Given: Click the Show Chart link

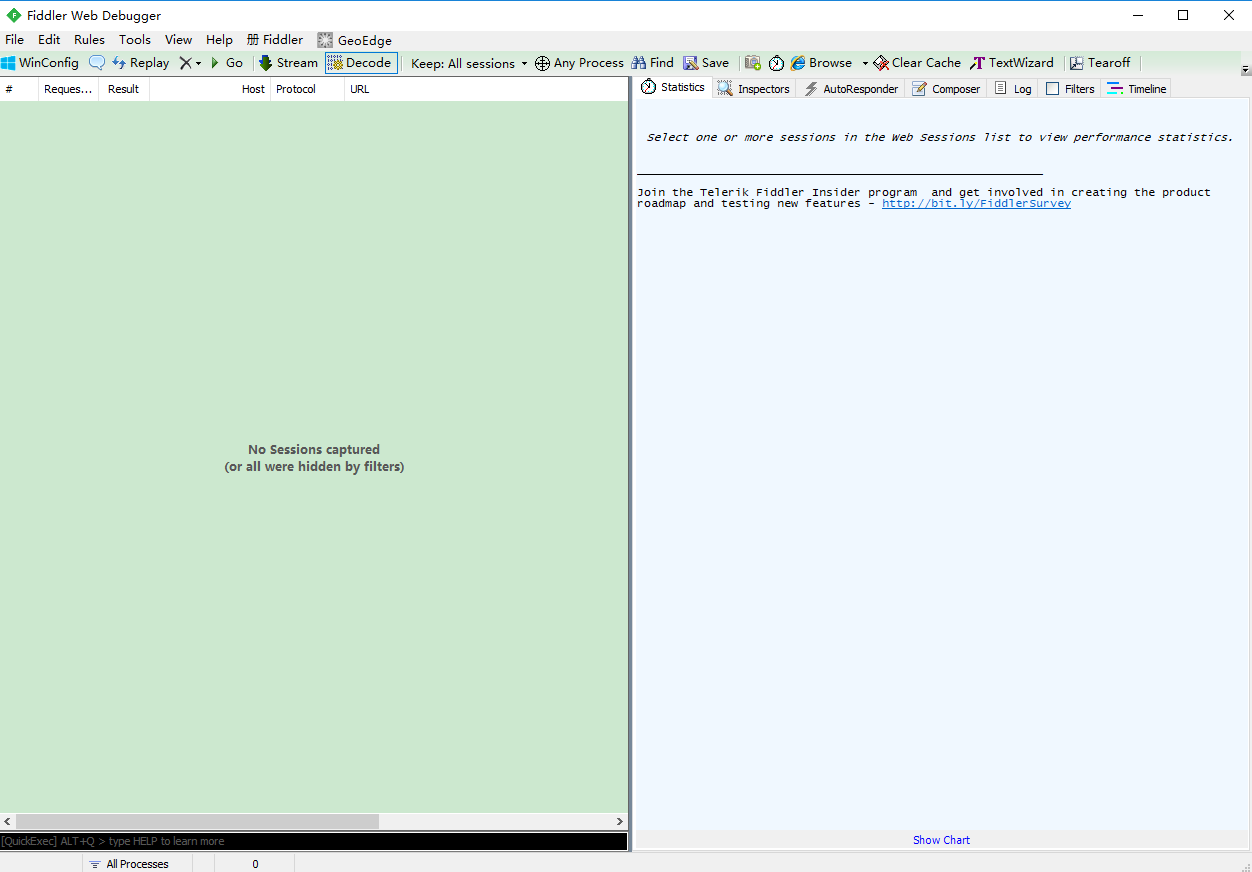Looking at the screenshot, I should pyautogui.click(x=941, y=840).
